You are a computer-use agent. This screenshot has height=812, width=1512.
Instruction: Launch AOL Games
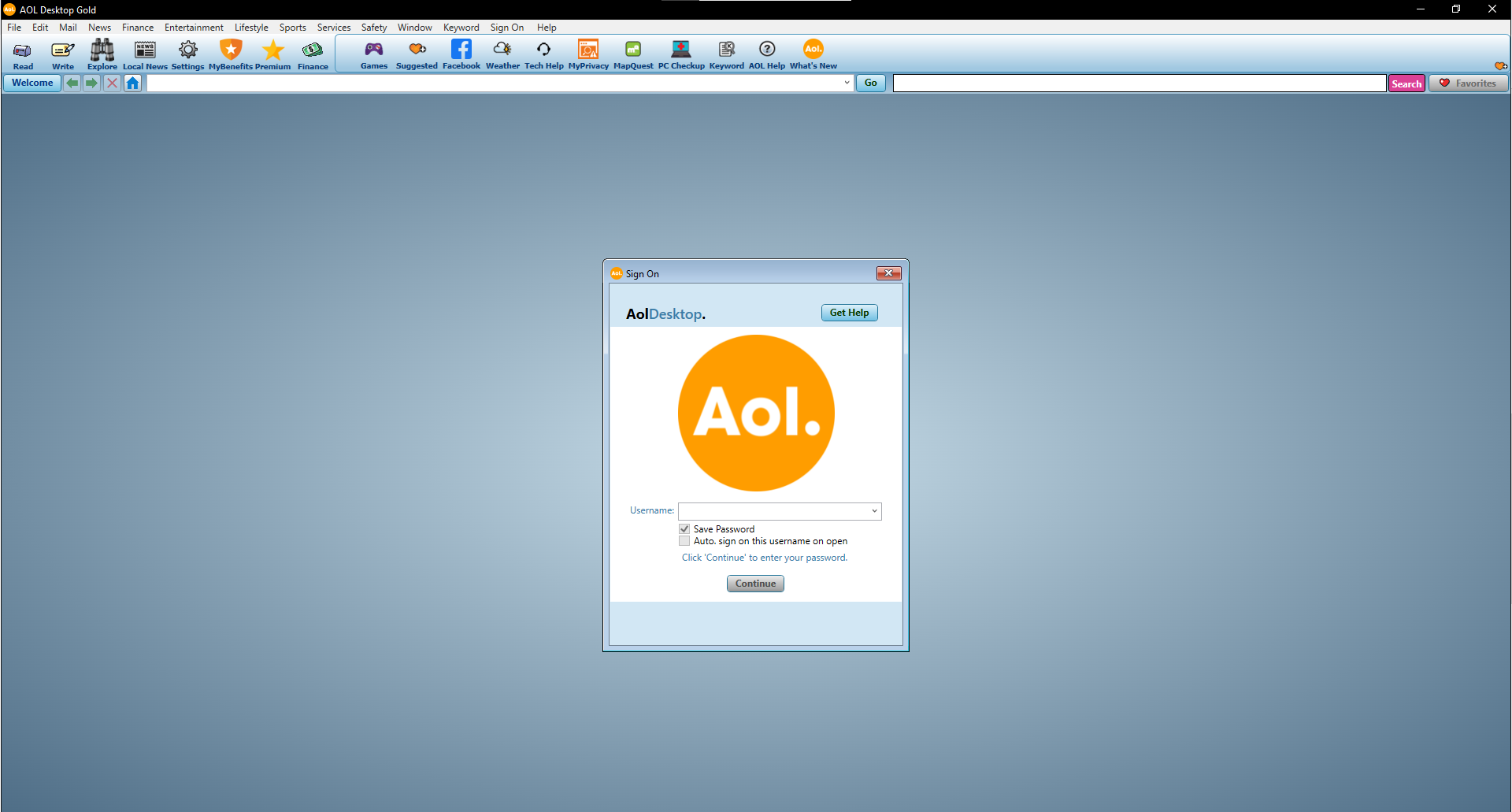374,54
